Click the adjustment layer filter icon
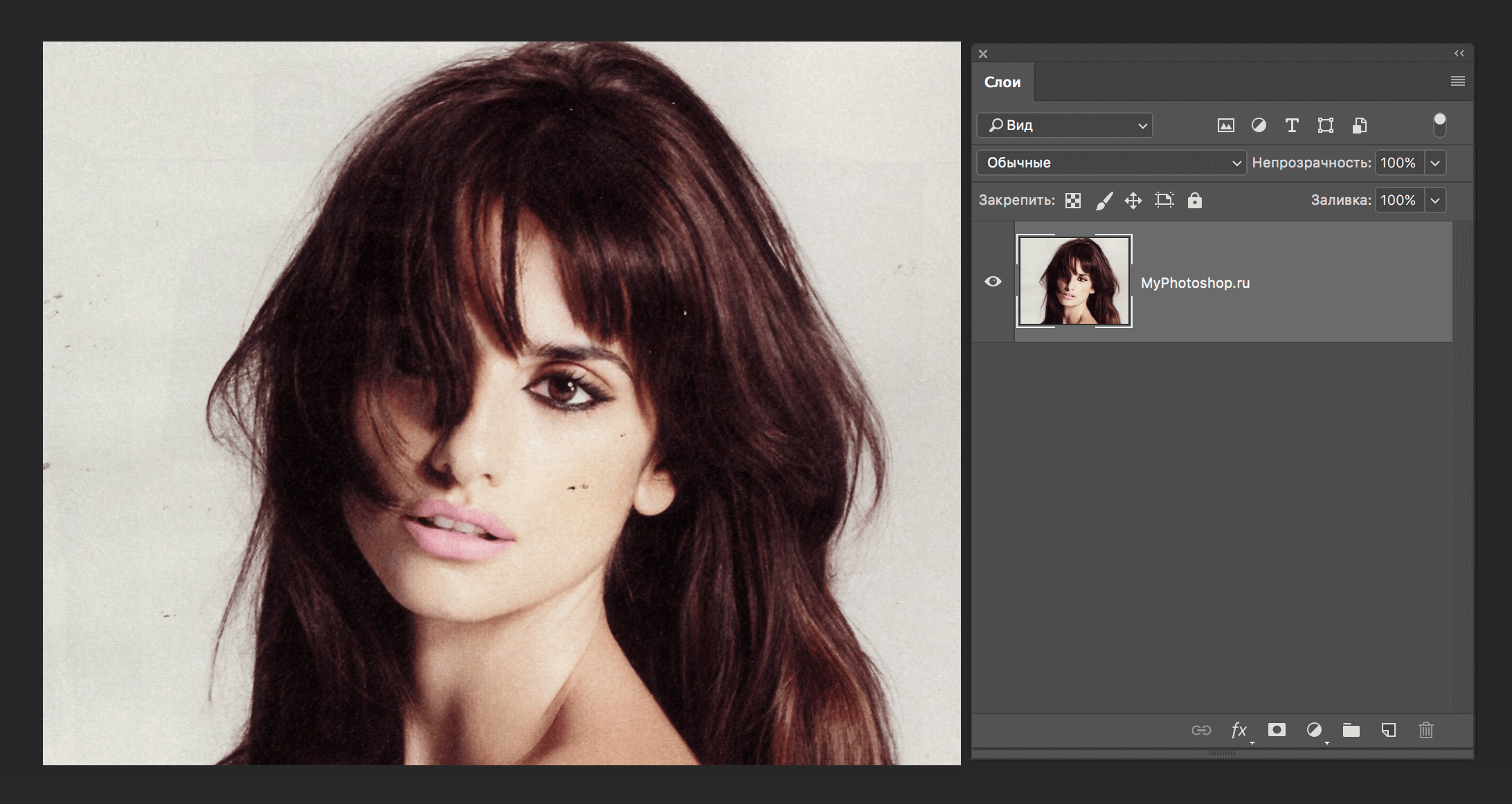The height and width of the screenshot is (804, 1512). tap(1259, 125)
